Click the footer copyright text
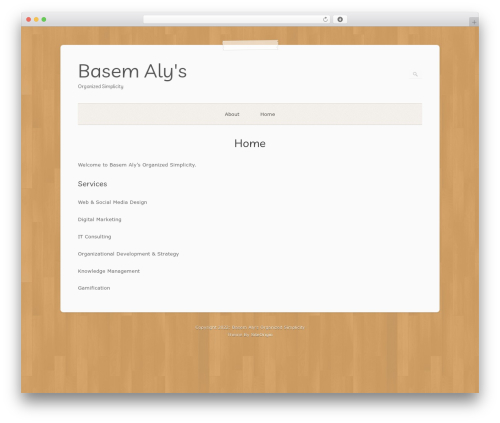 click(x=250, y=327)
